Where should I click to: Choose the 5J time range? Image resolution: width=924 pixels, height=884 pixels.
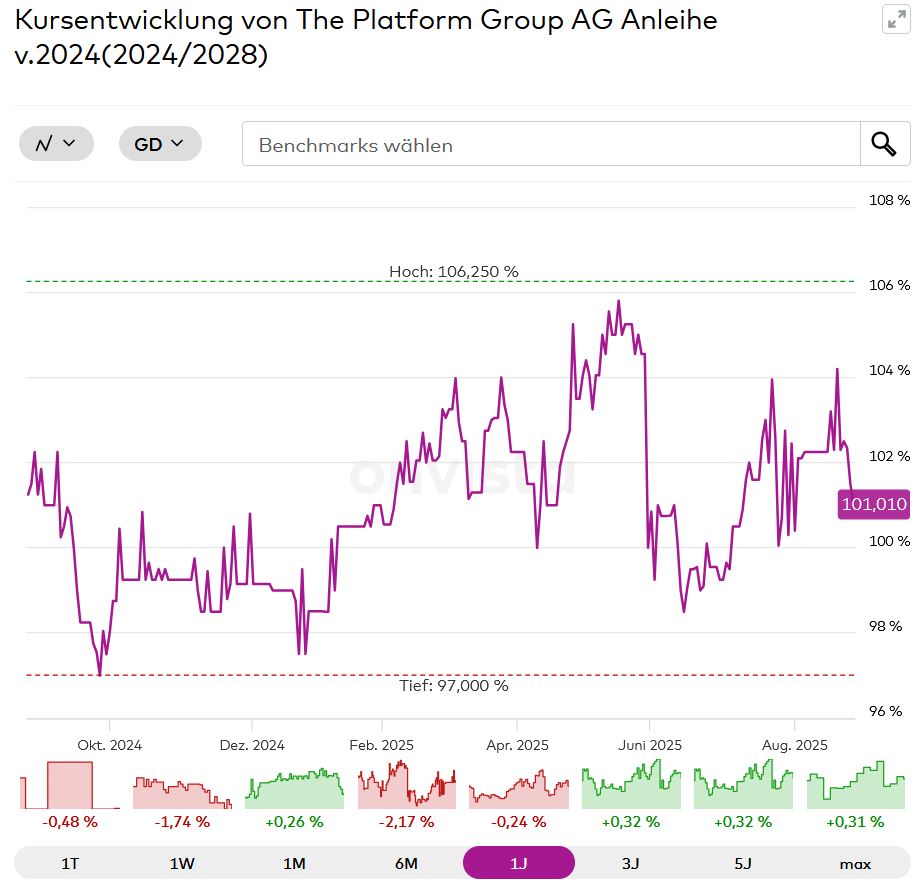(x=742, y=863)
